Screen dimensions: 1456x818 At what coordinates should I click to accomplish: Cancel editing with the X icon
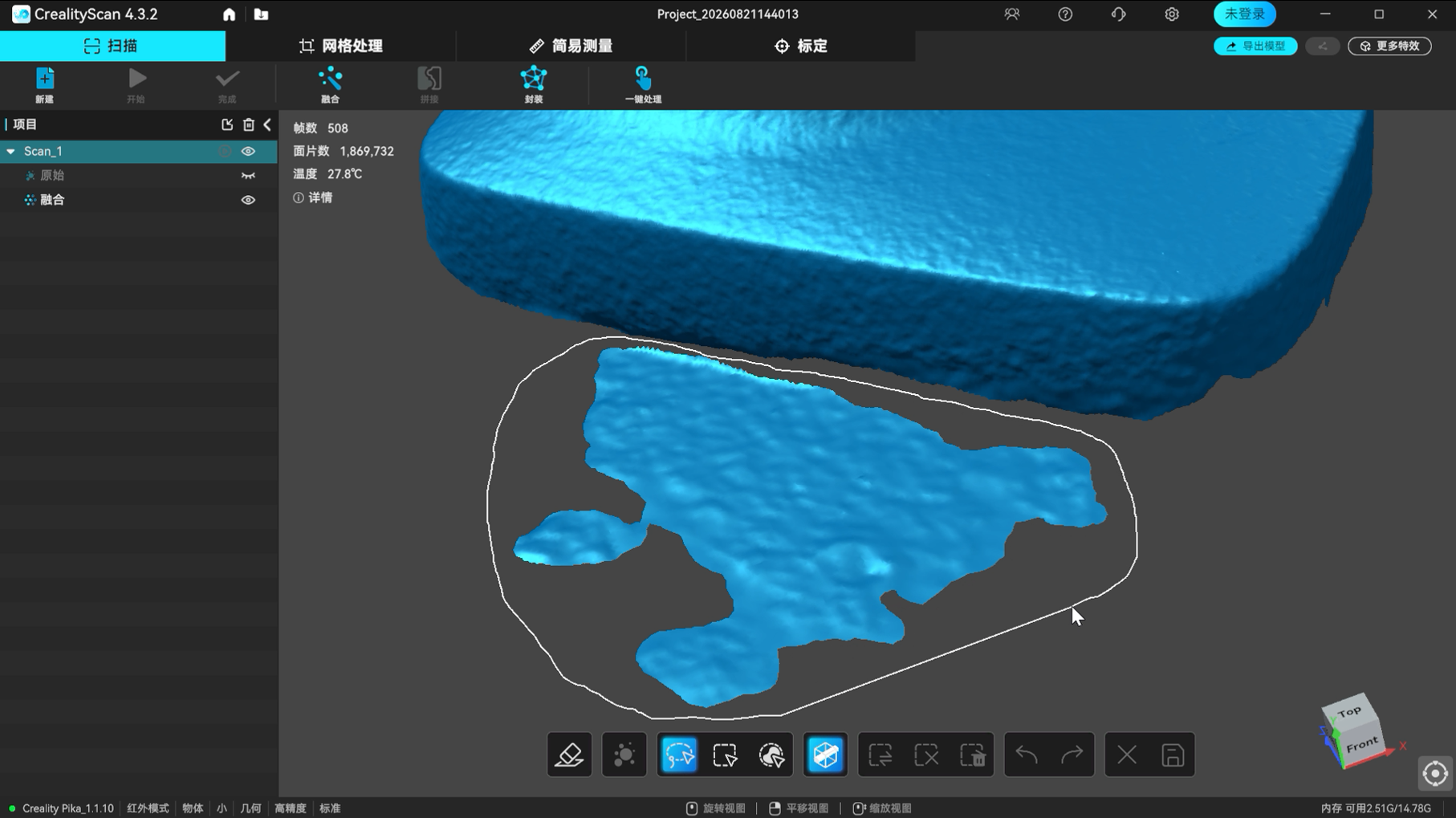click(x=1127, y=755)
